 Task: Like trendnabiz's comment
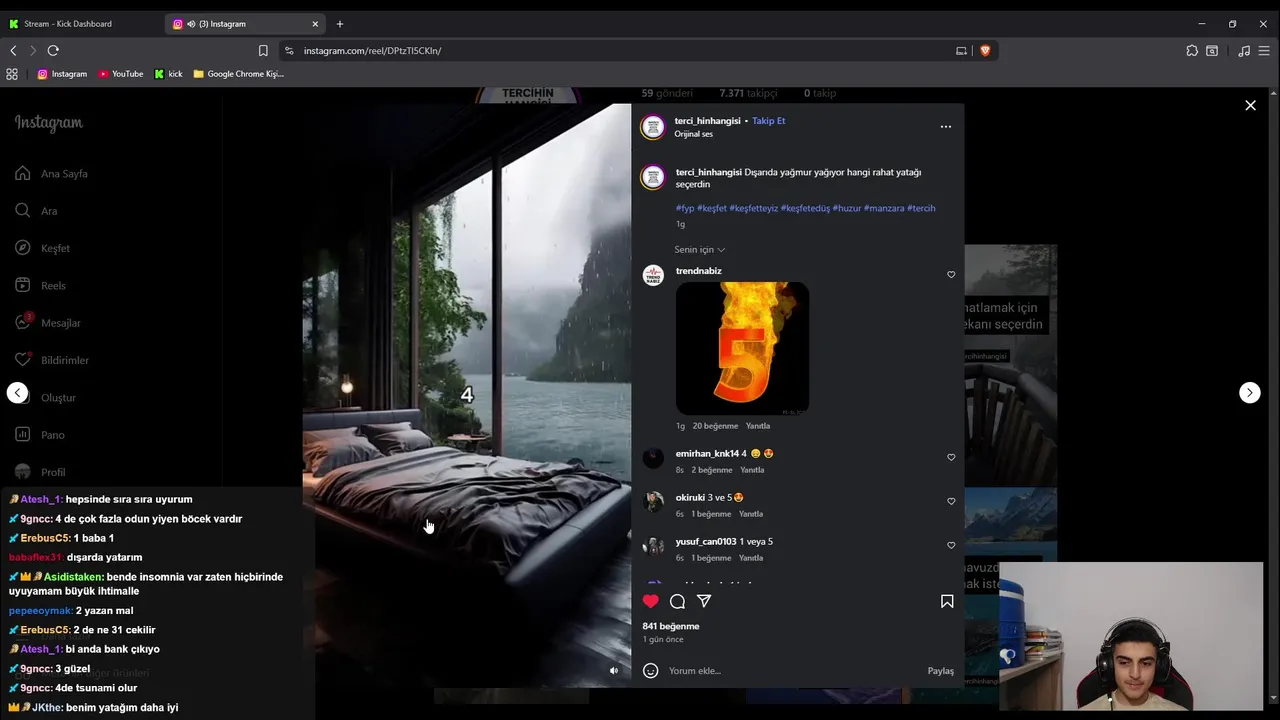coord(951,275)
